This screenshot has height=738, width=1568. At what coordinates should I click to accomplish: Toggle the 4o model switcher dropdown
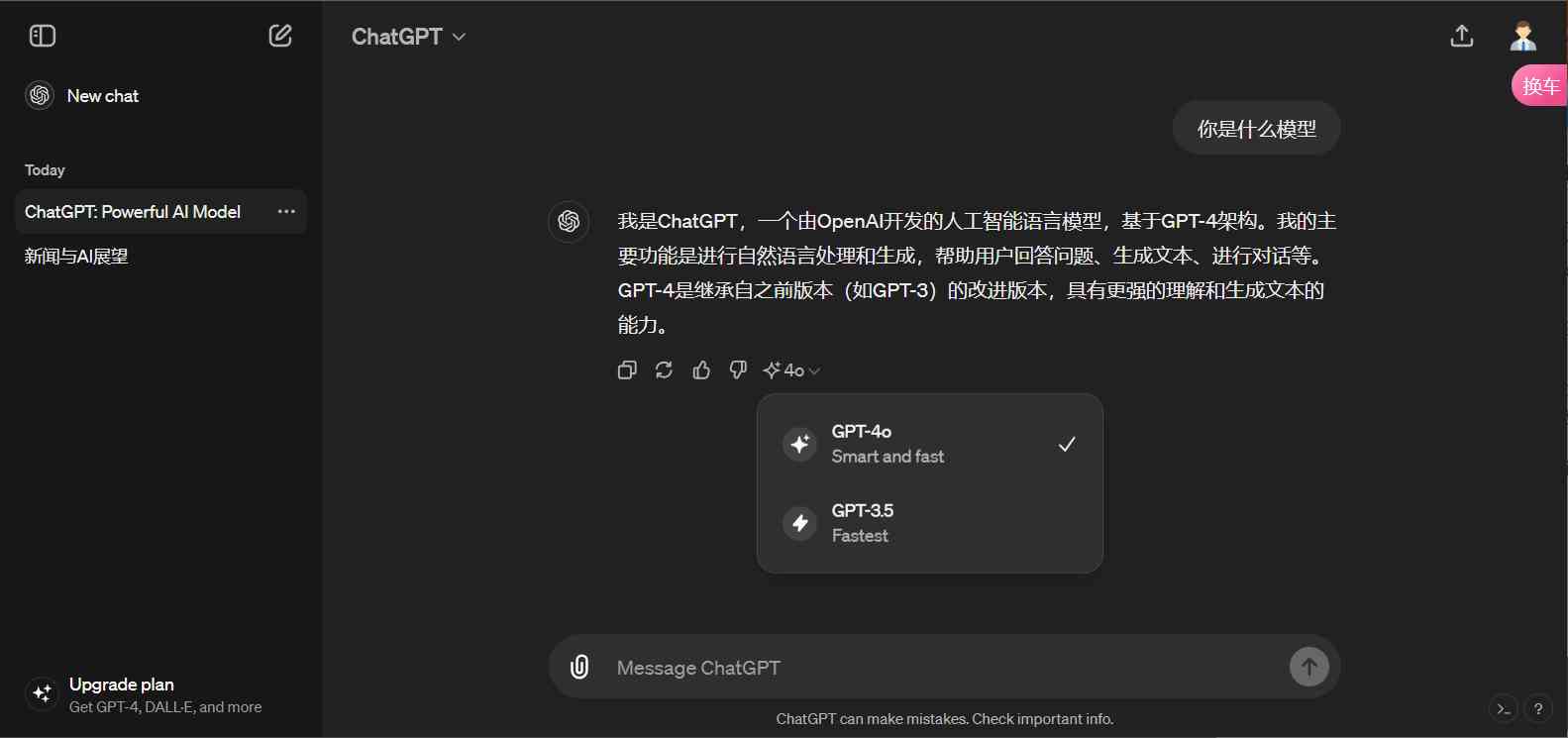[x=791, y=370]
